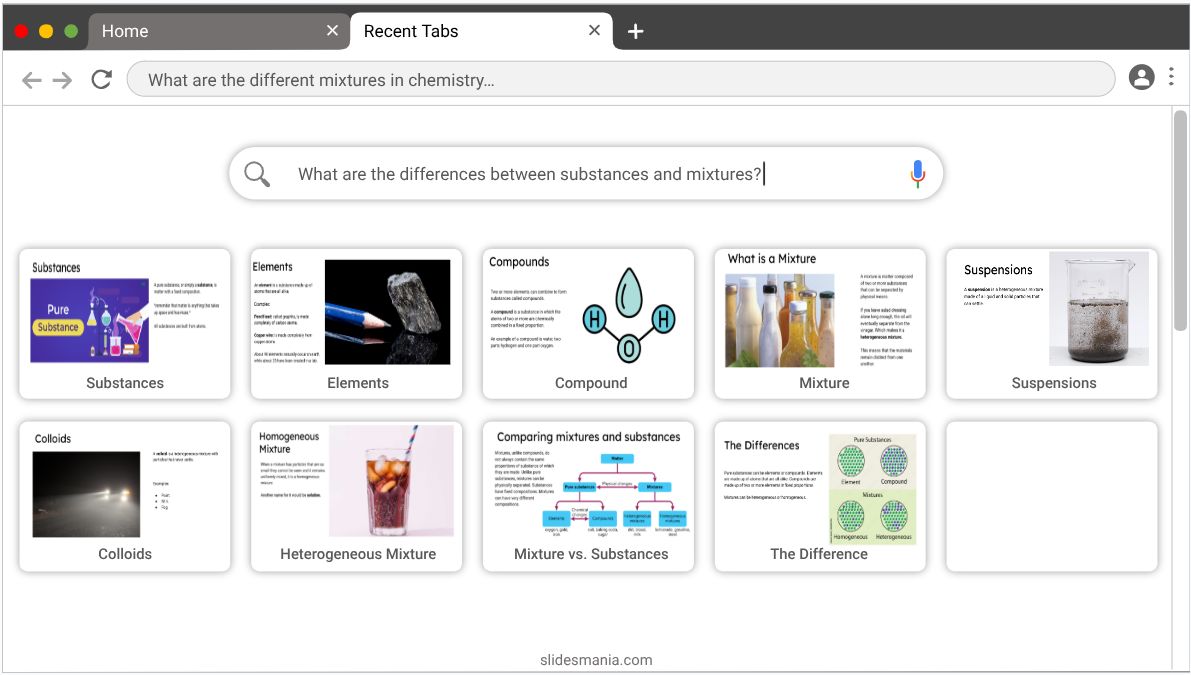Screen dimensions: 1191x675
Task: Open the Substances slide thumbnail
Action: 125,323
